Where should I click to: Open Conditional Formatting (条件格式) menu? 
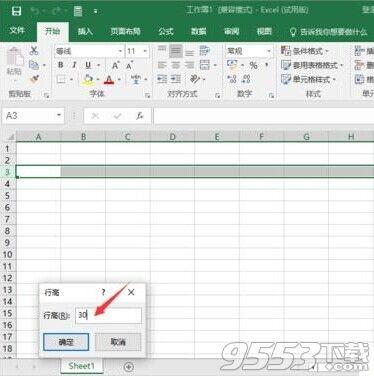coord(304,51)
